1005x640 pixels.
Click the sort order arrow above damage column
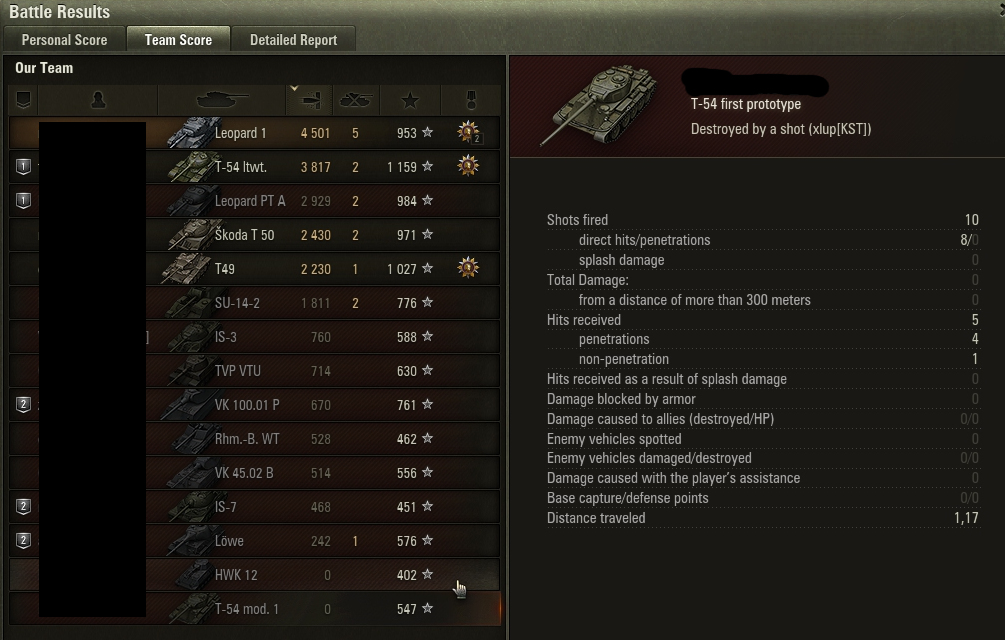294,88
